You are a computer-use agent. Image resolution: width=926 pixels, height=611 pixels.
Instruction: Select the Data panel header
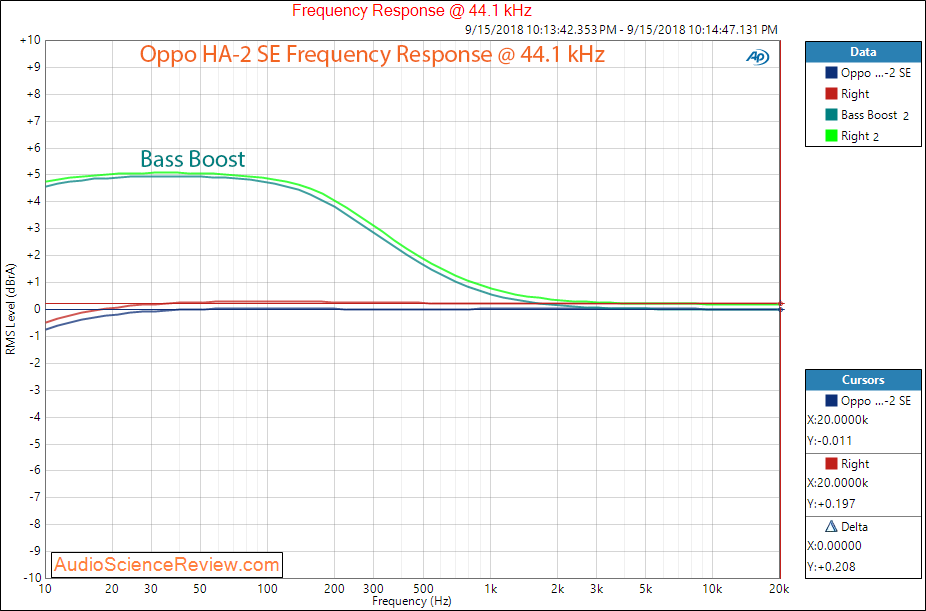pos(863,52)
